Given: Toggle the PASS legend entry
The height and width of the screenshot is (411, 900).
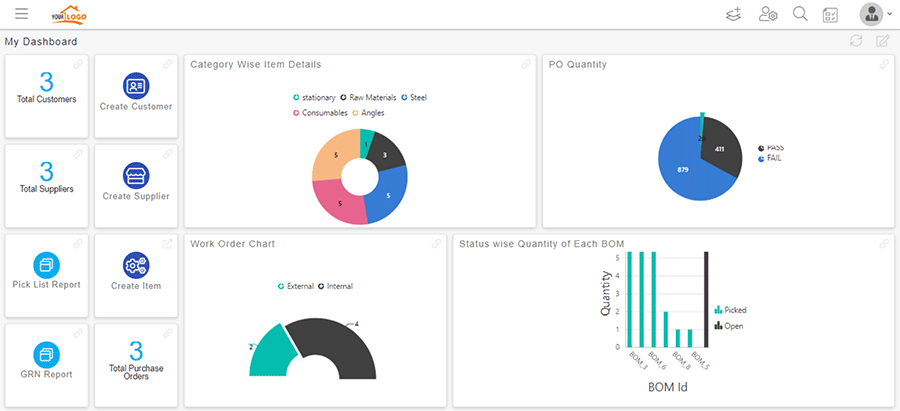Looking at the screenshot, I should 771,148.
